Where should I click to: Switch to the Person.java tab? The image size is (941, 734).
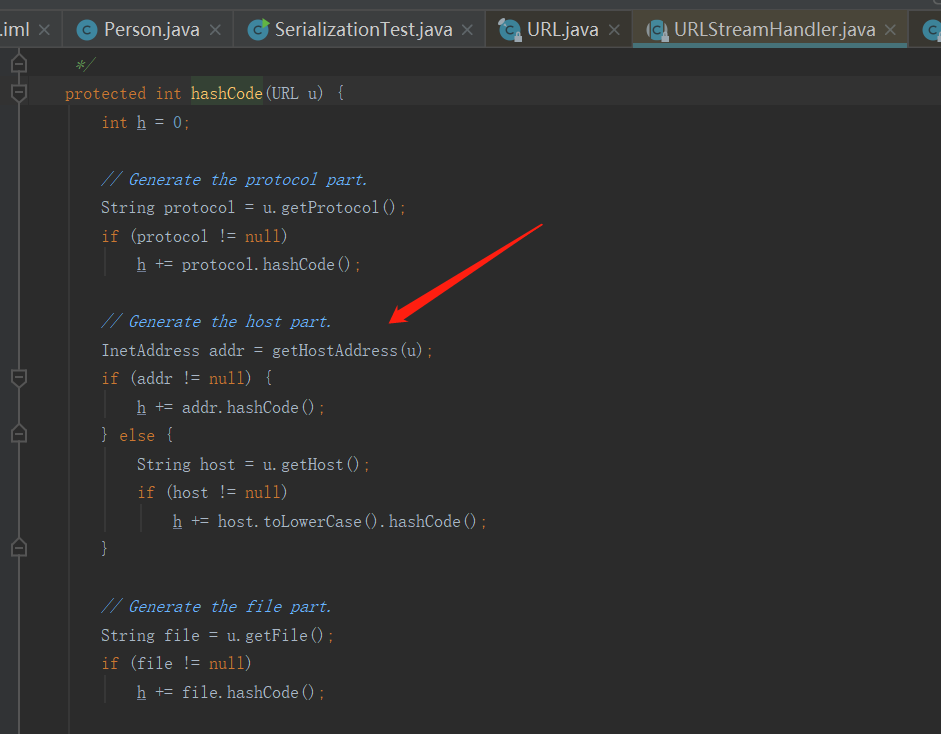click(x=151, y=29)
